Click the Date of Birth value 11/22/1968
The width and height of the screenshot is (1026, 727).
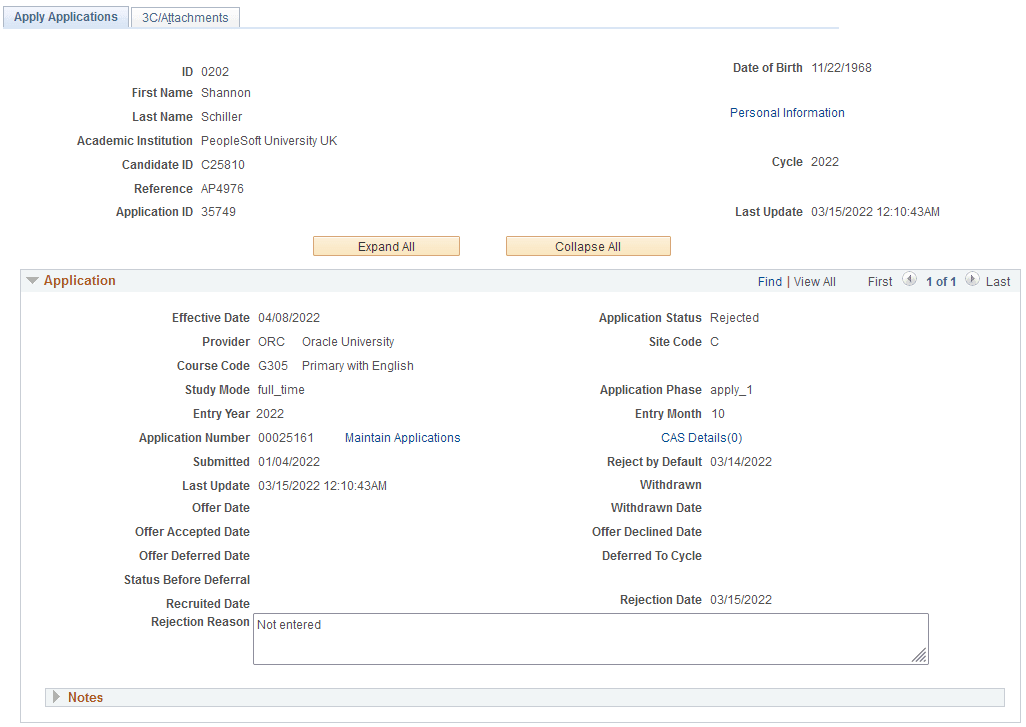(x=841, y=68)
